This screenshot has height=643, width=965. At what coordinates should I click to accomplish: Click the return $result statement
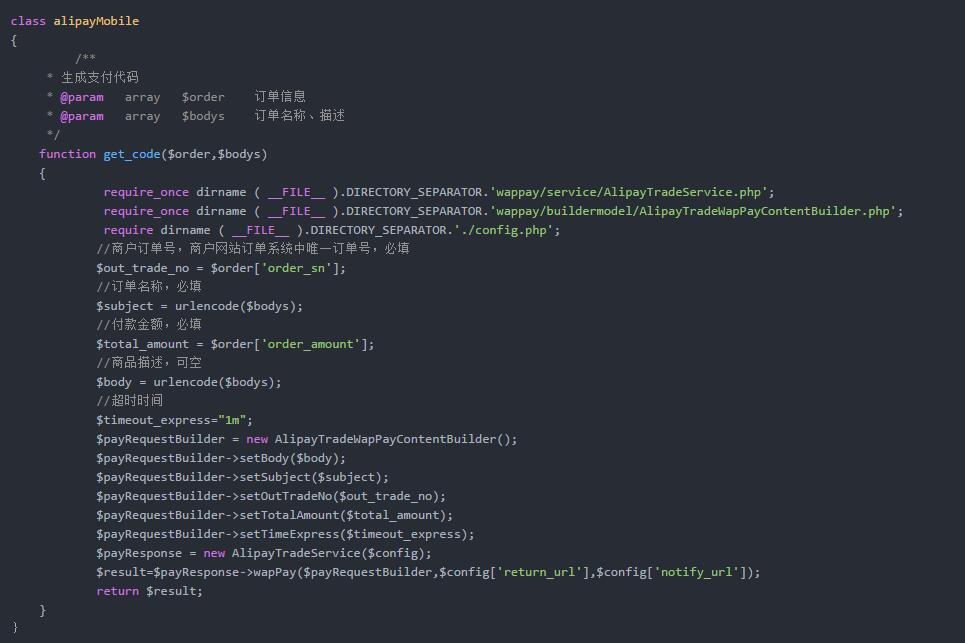149,591
